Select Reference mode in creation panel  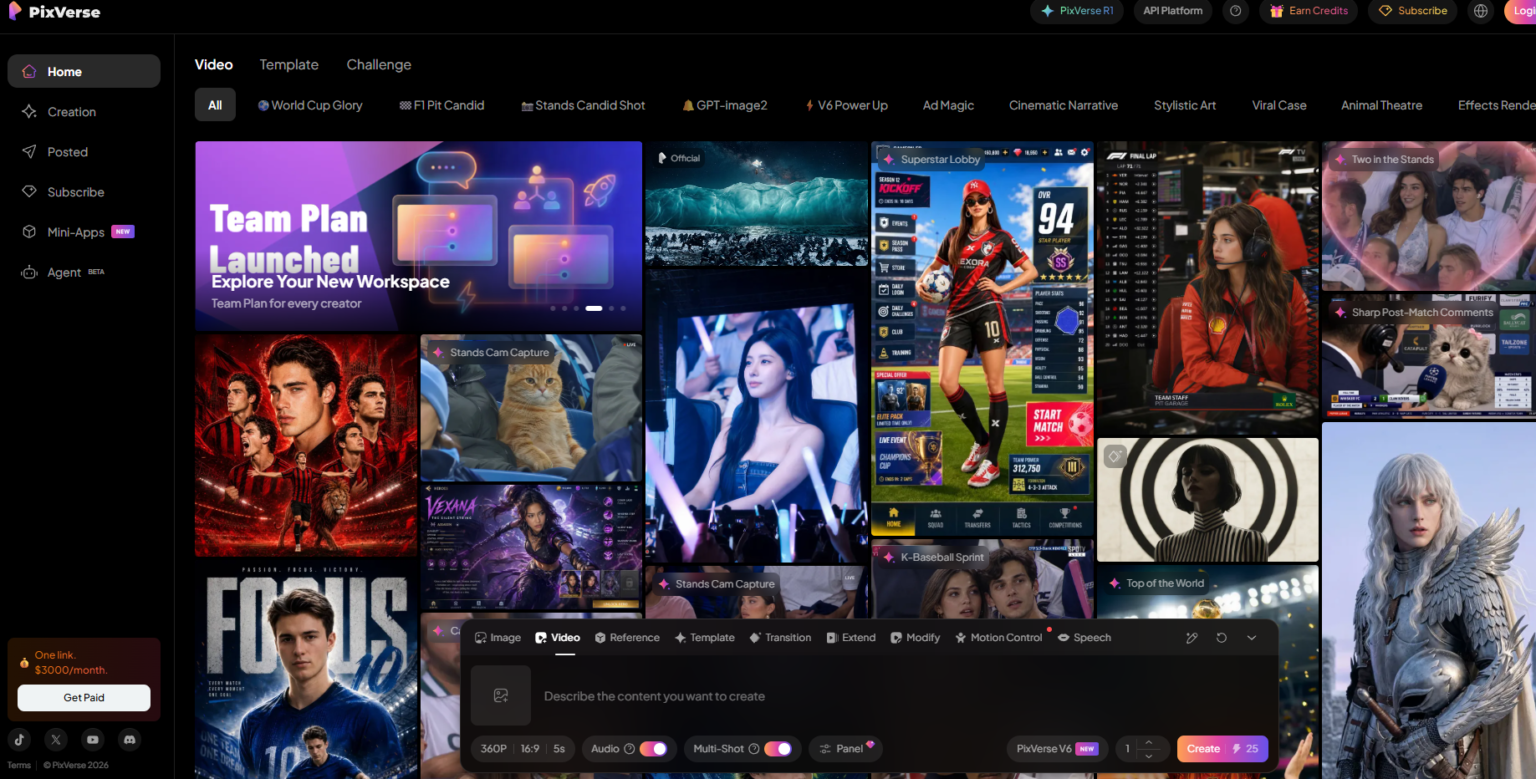click(x=627, y=637)
